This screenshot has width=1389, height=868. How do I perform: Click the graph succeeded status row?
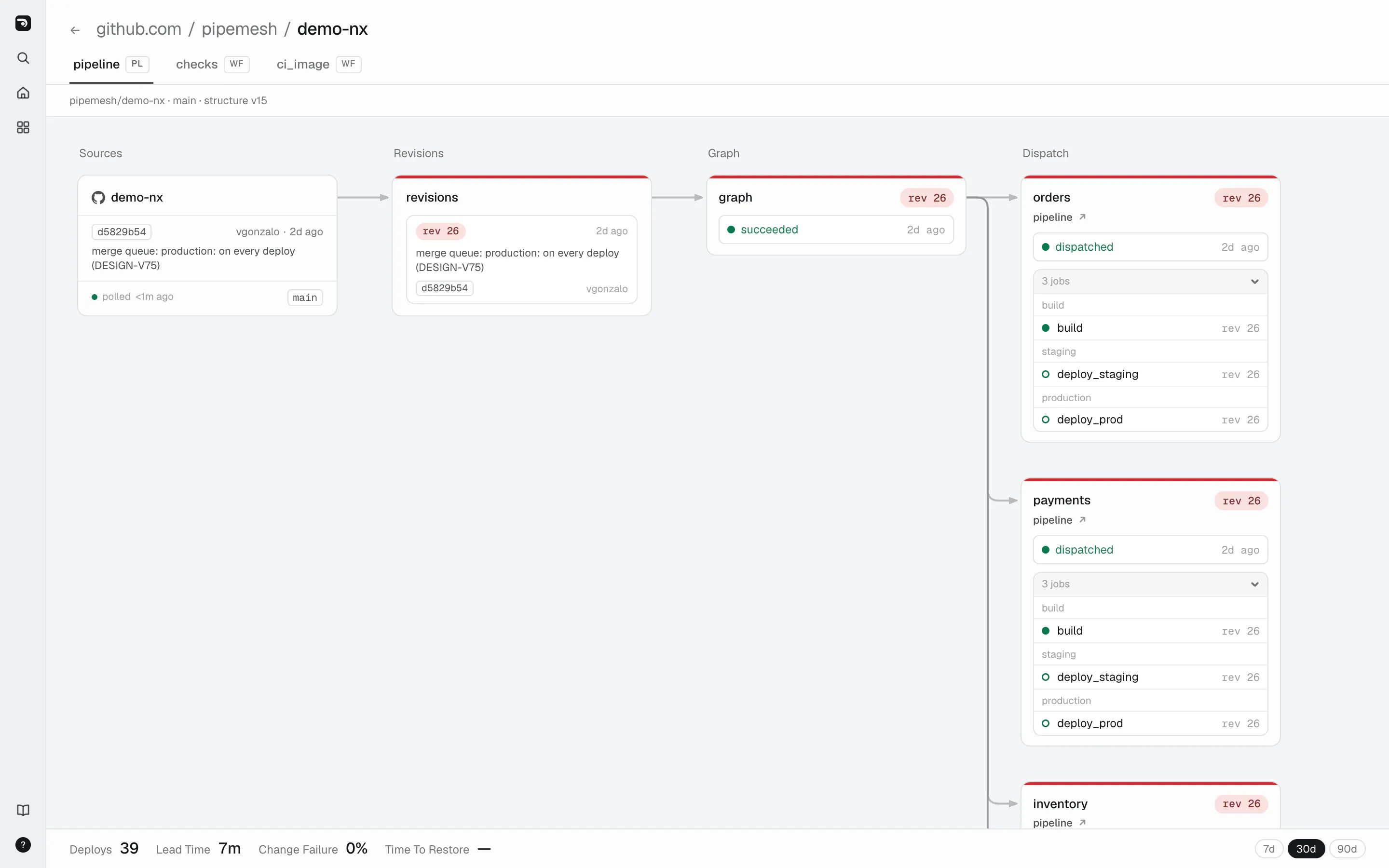[x=836, y=230]
